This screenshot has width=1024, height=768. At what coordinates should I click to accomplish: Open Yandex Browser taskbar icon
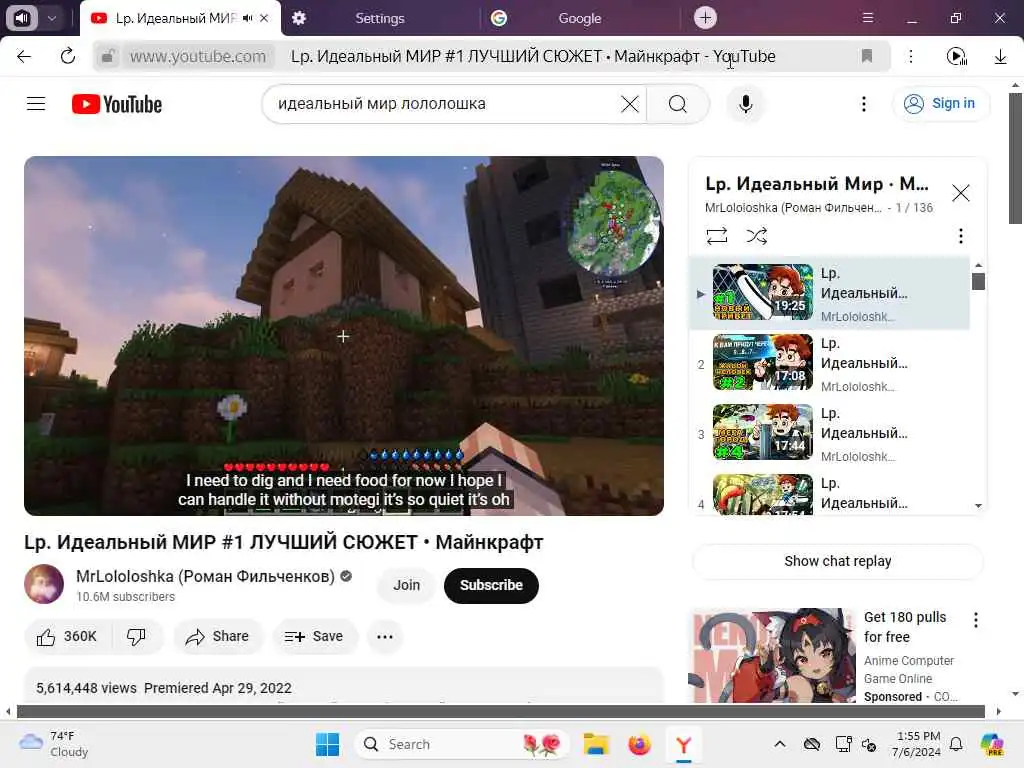(683, 744)
